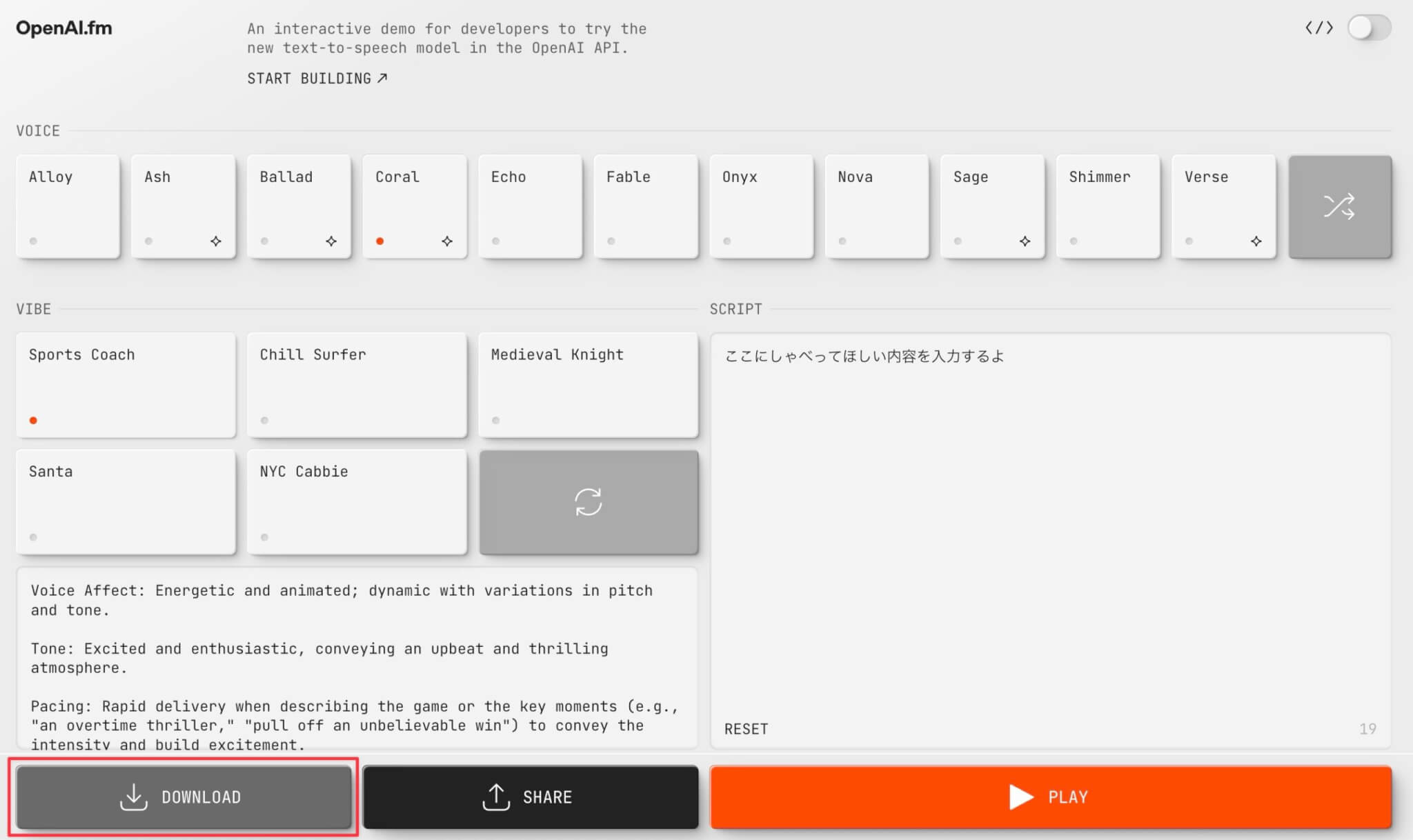The image size is (1413, 840).
Task: Click sparkle icon on Coral voice
Action: (x=447, y=241)
